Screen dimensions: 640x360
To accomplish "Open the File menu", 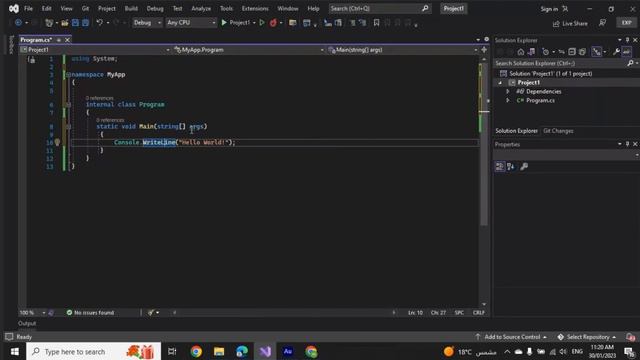I will click(28, 9).
